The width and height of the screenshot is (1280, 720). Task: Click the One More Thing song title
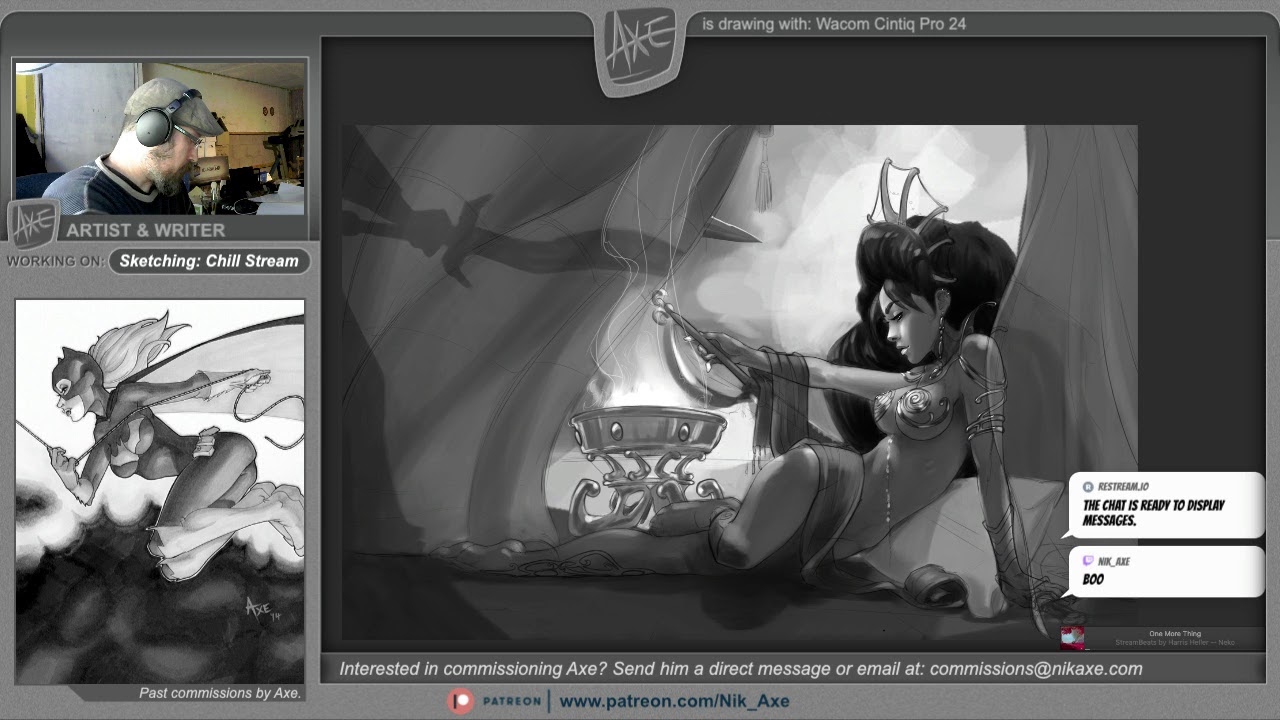click(x=1174, y=633)
